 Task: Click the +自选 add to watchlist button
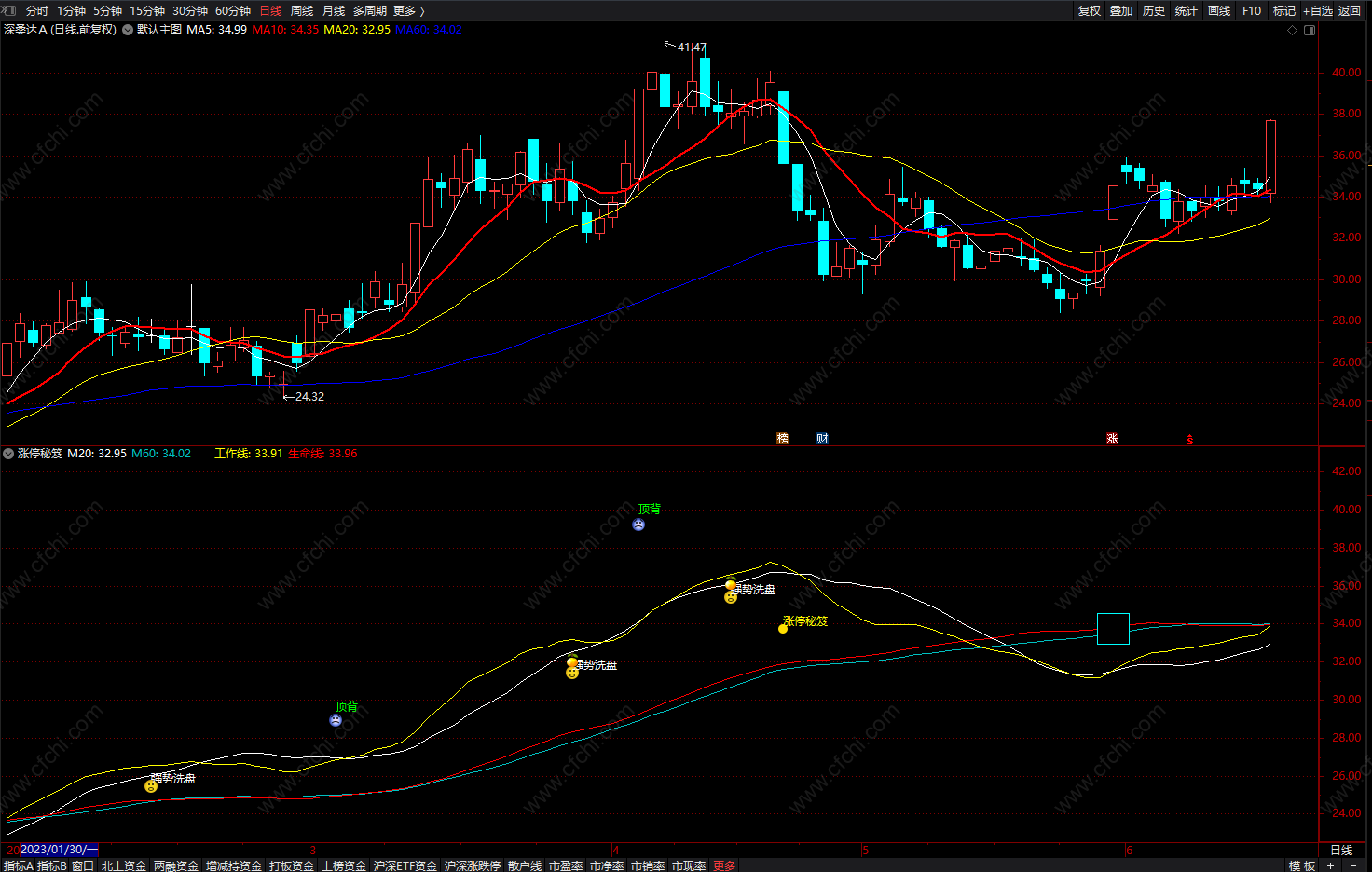click(1318, 10)
